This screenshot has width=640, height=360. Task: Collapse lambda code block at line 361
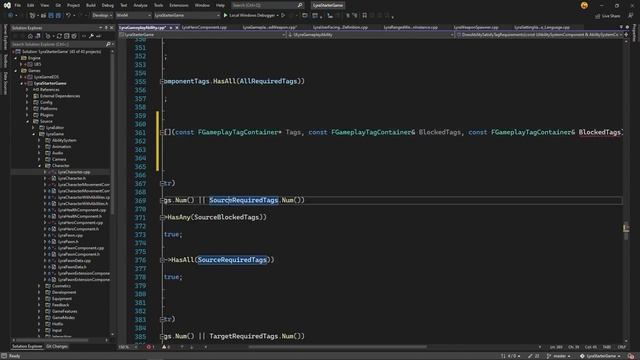tap(162, 132)
